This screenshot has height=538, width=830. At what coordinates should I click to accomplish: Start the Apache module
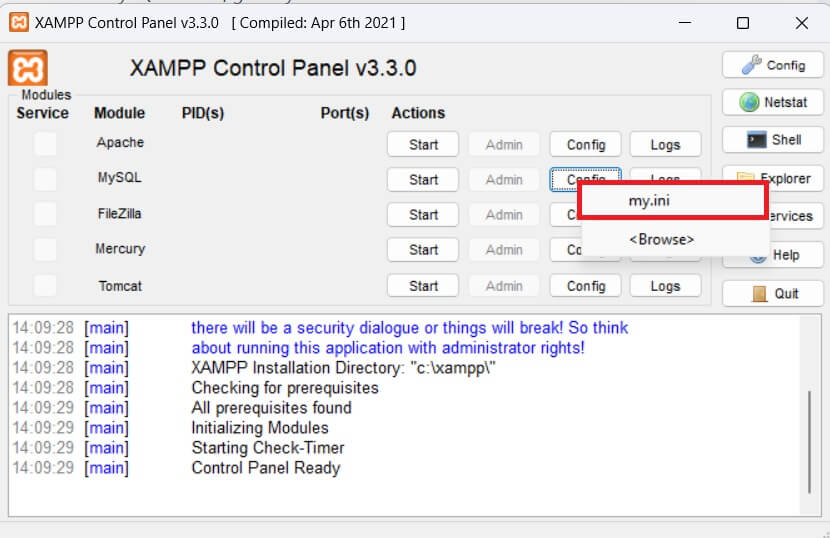(x=422, y=144)
